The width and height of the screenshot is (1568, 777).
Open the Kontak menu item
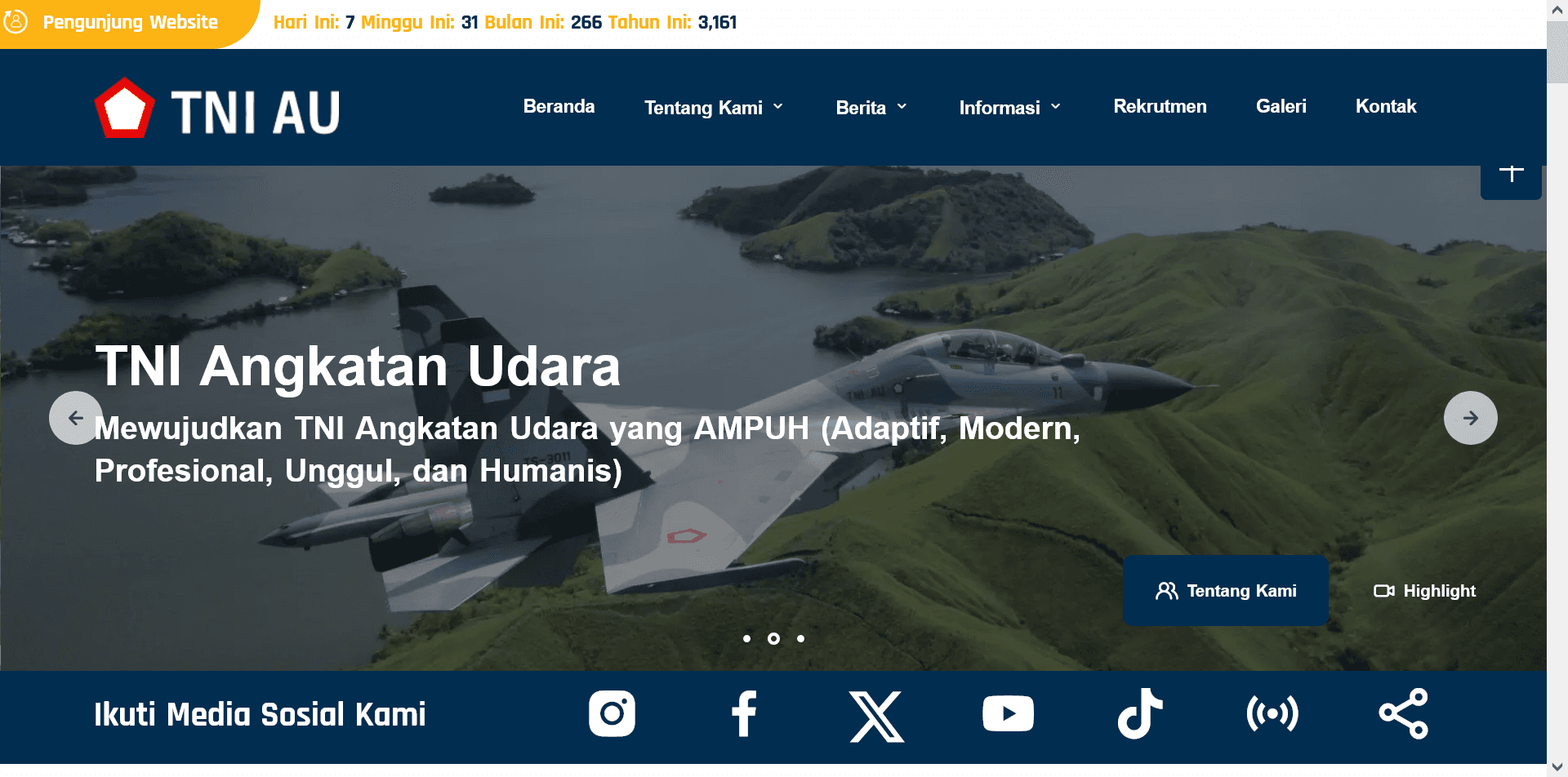(x=1386, y=106)
